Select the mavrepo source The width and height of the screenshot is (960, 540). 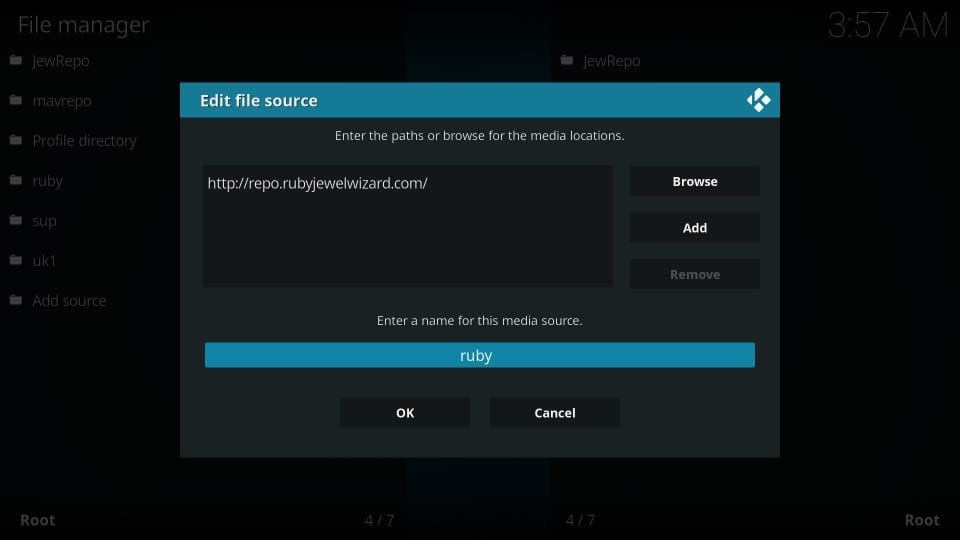(x=62, y=101)
